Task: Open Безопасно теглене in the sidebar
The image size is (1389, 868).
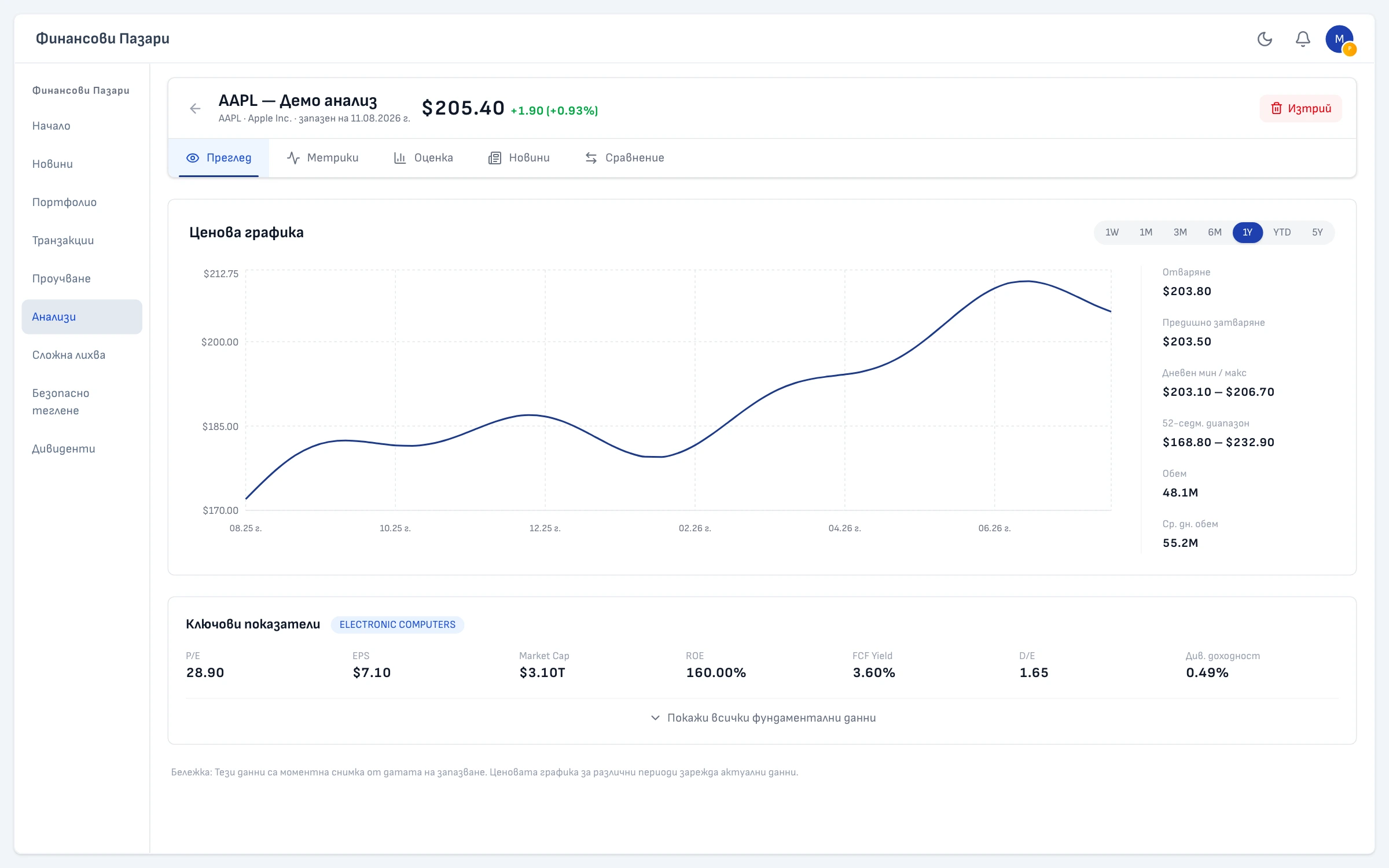Action: coord(82,402)
